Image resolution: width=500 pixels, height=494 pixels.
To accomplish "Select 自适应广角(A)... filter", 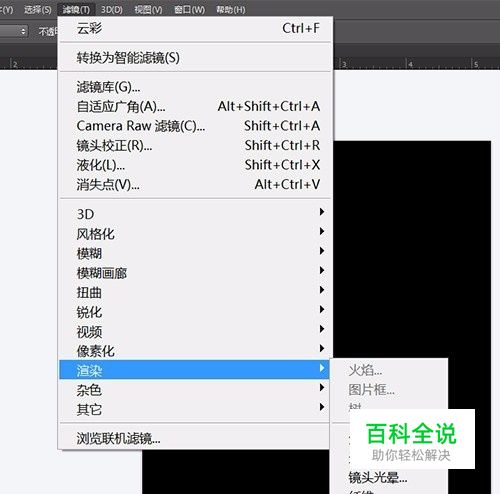I will coord(195,107).
